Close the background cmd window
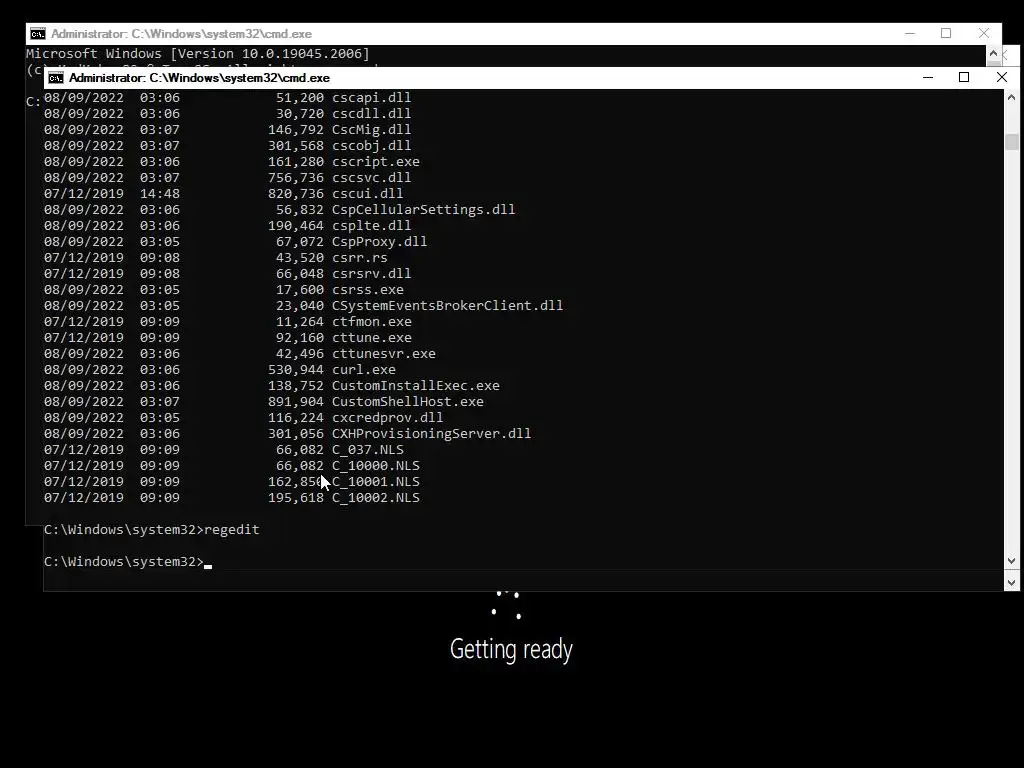 [x=984, y=33]
